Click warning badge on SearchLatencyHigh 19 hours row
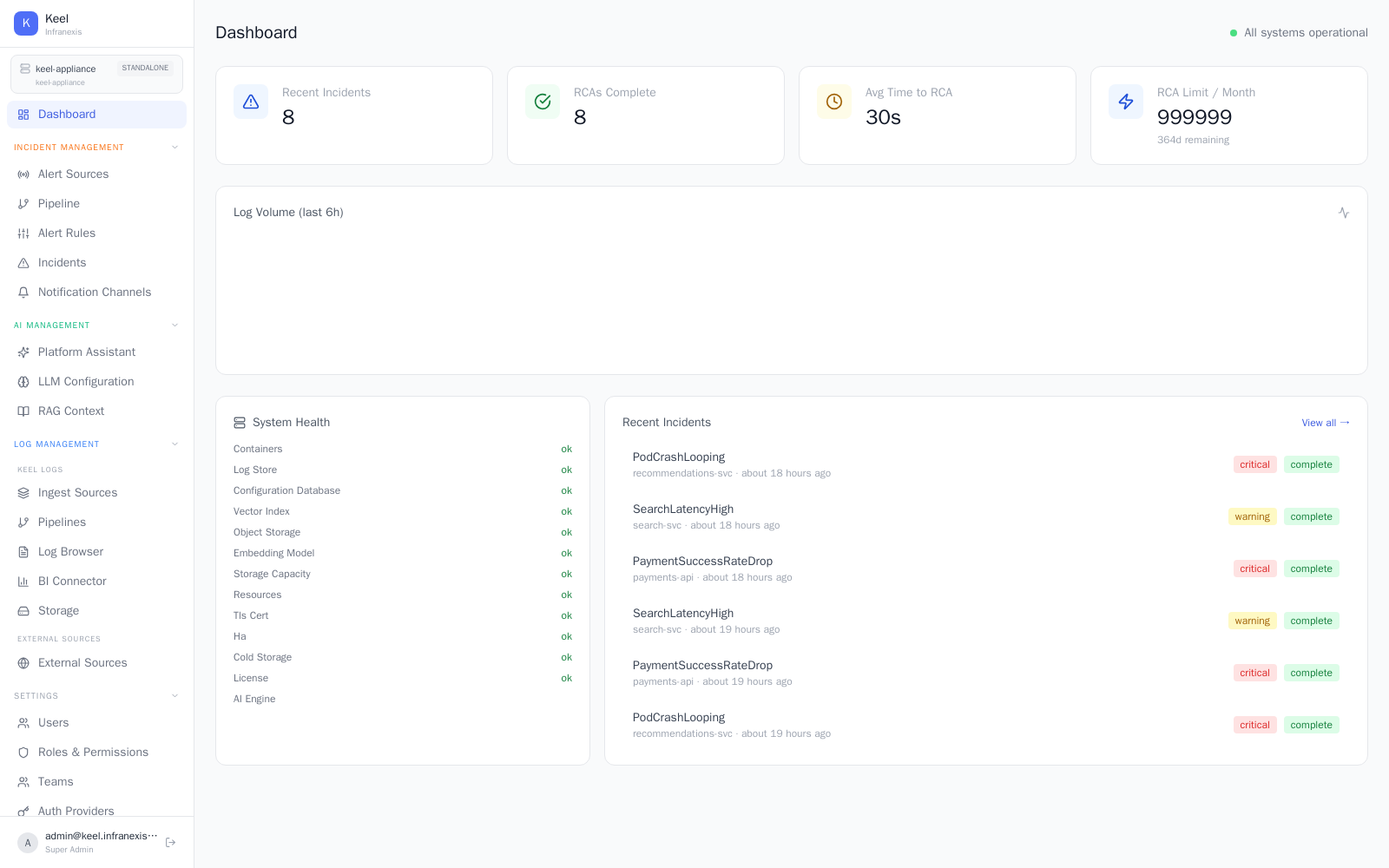Screen dimensions: 1389x868 pyautogui.click(x=1252, y=621)
